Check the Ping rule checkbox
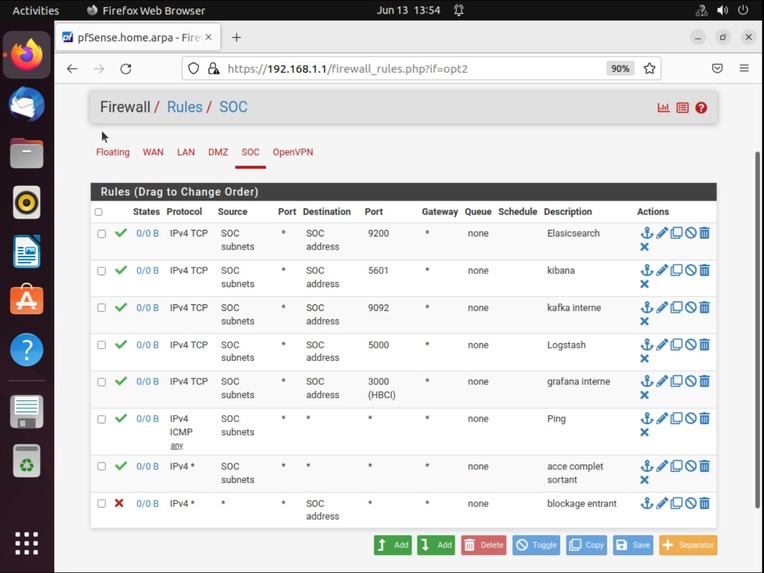 pyautogui.click(x=101, y=419)
